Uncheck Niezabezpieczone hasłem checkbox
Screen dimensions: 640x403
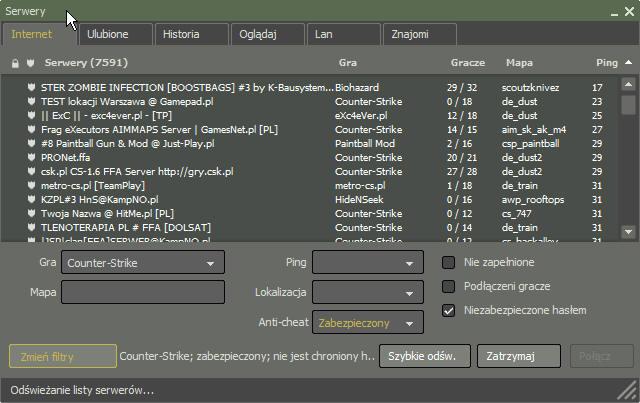point(449,311)
